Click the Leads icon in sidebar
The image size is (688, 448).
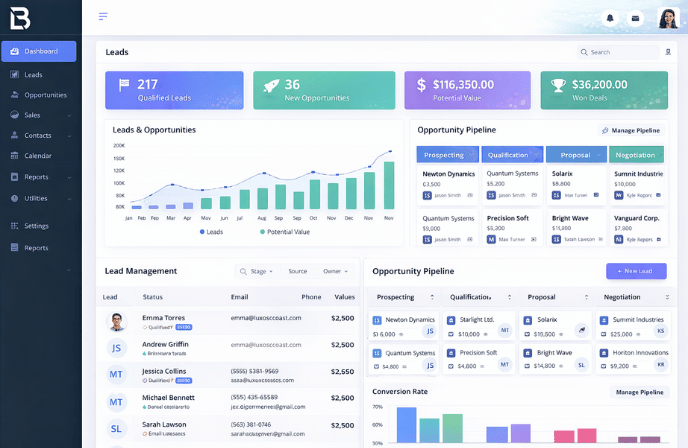point(14,75)
